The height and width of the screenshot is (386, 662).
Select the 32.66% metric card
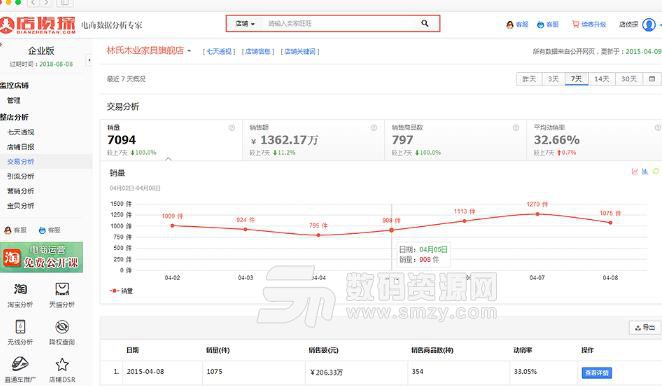click(594, 140)
